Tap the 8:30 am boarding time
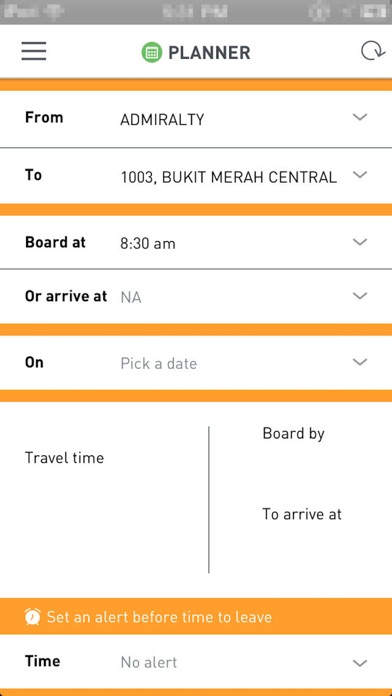This screenshot has width=392, height=696. (x=148, y=244)
